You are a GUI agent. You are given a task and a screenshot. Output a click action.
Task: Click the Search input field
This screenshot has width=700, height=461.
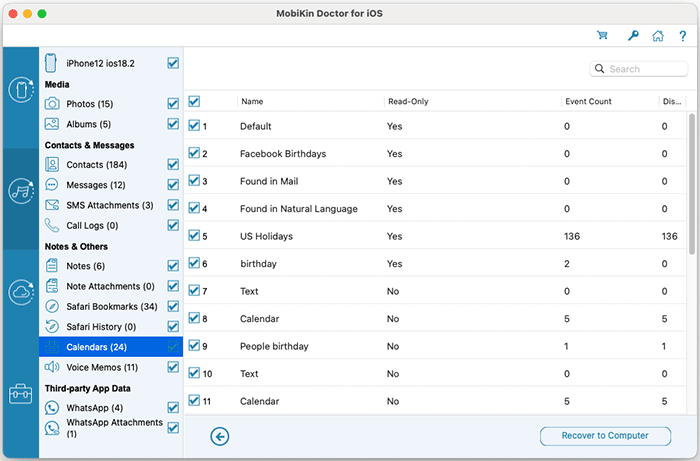638,69
